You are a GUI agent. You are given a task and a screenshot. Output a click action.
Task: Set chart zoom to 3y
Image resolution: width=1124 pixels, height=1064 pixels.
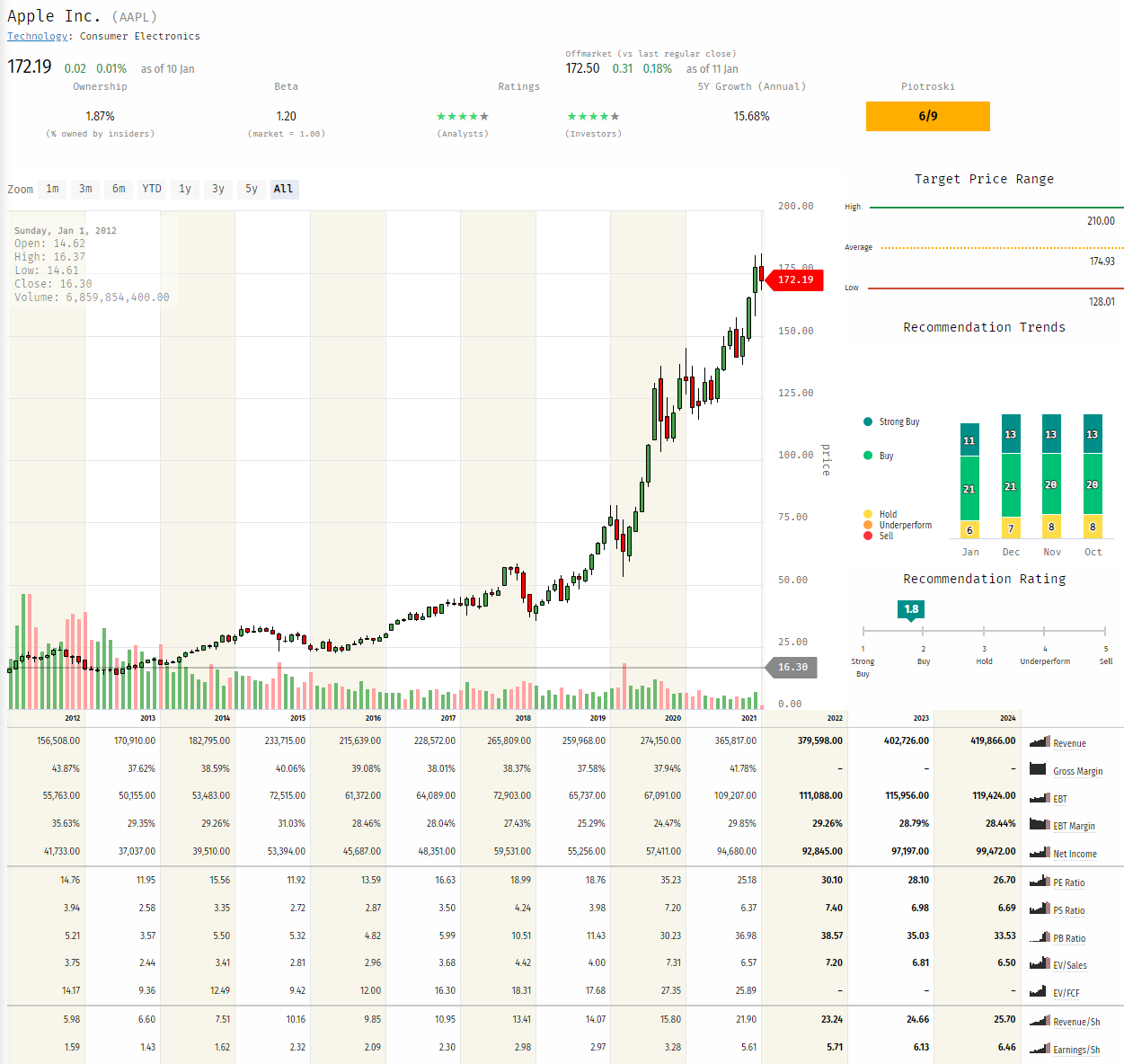(218, 189)
